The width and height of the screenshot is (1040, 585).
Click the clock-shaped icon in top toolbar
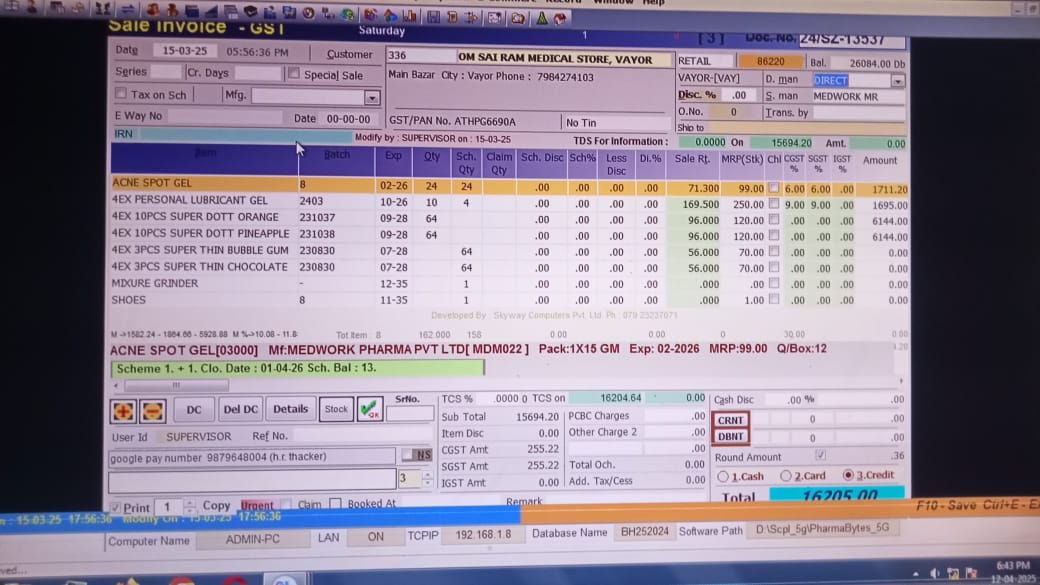pos(308,14)
